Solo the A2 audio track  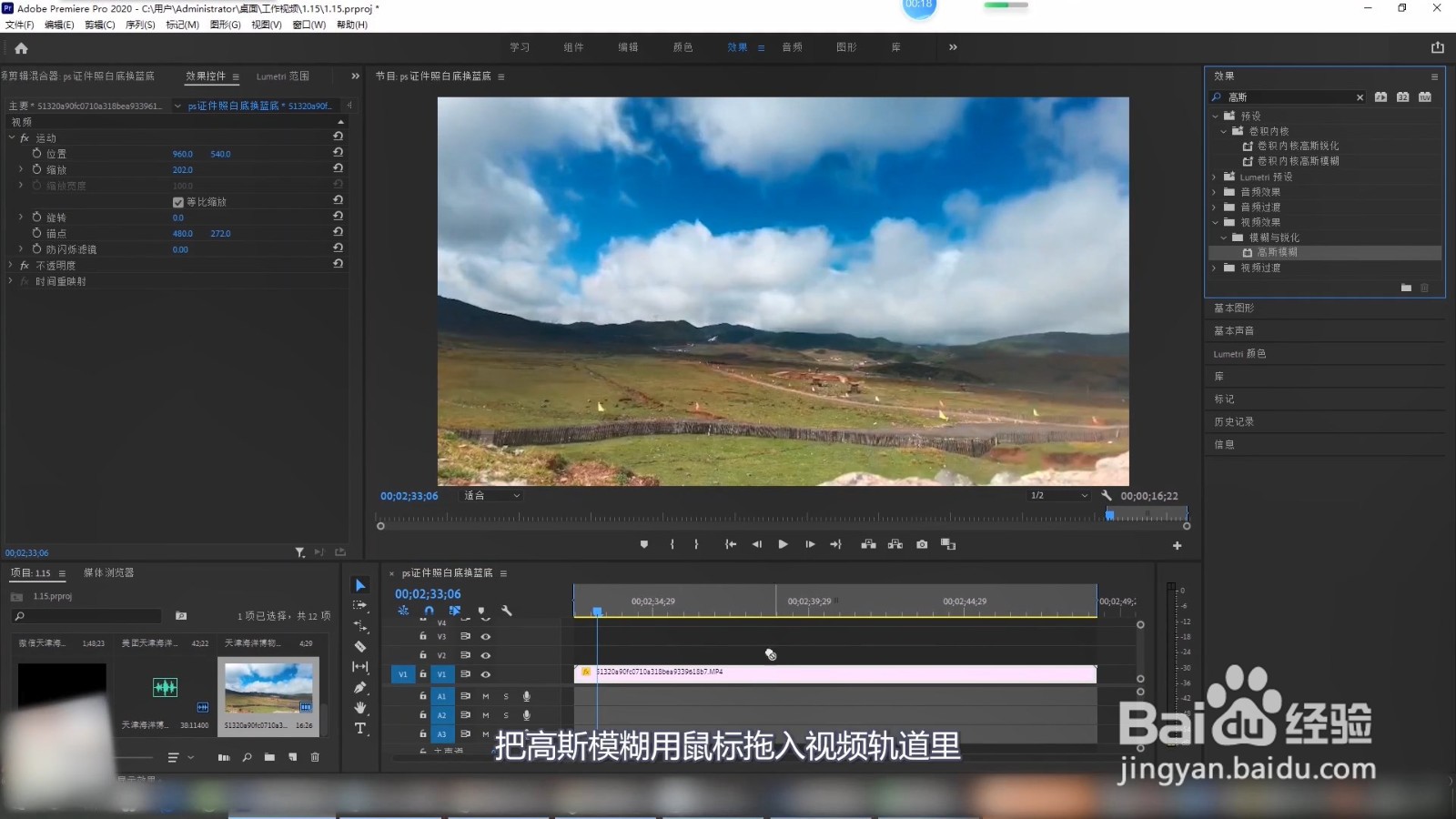505,715
